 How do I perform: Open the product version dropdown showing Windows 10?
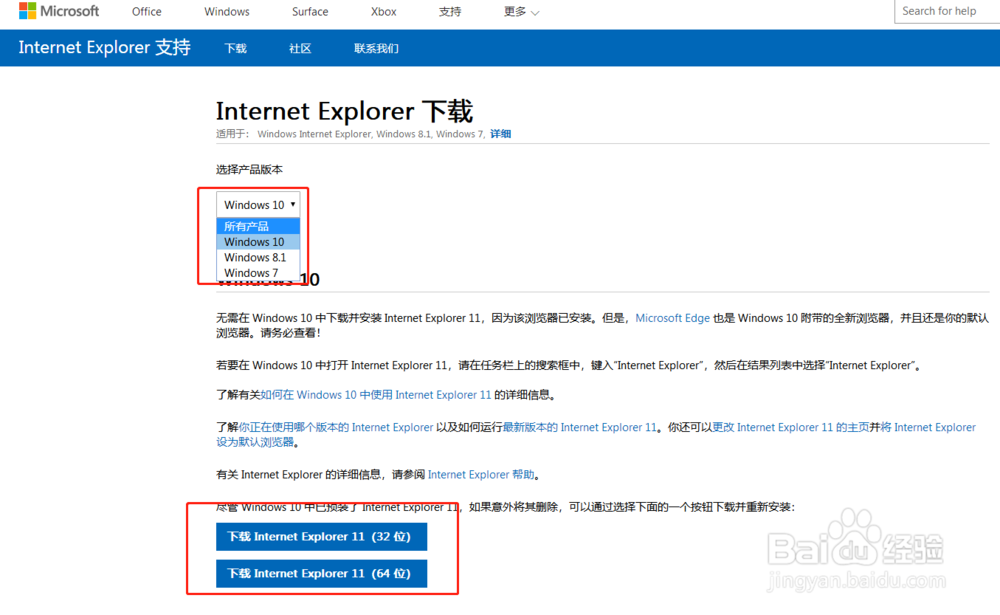tap(258, 205)
